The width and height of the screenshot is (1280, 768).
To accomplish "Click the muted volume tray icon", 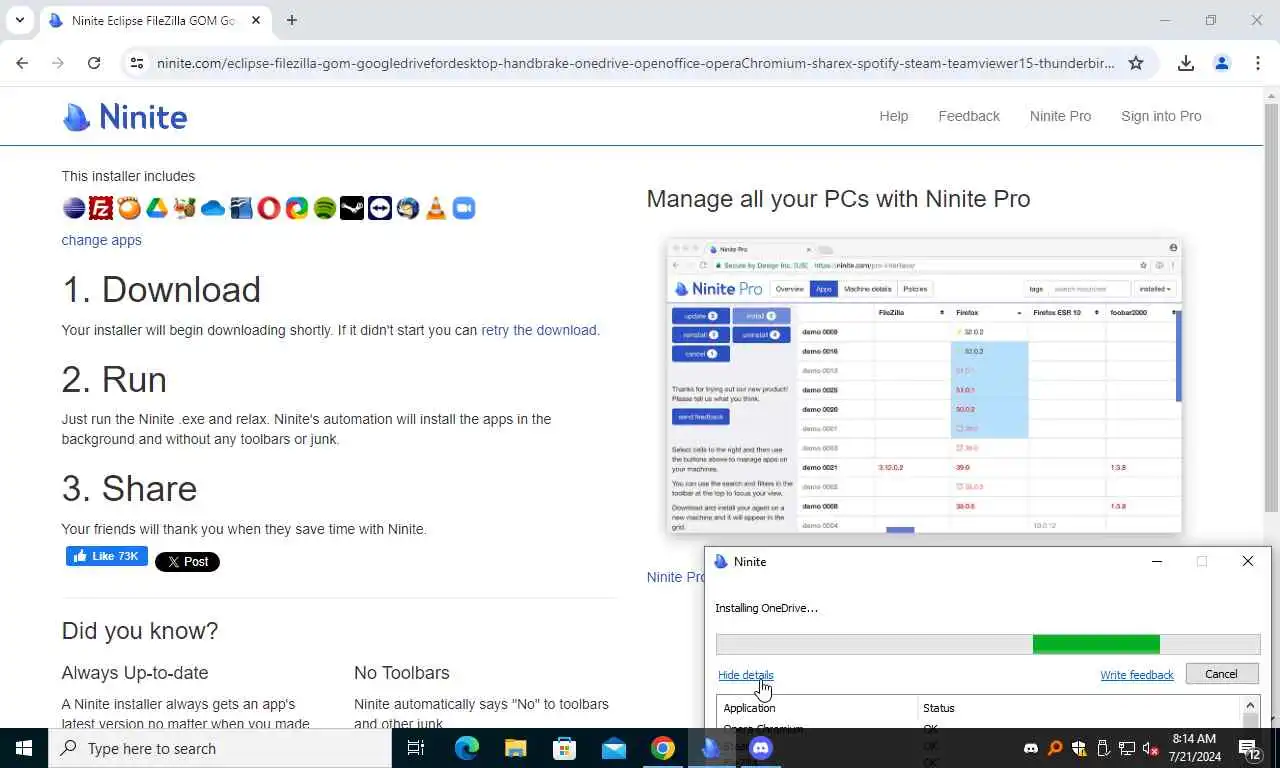I will coord(1151,748).
